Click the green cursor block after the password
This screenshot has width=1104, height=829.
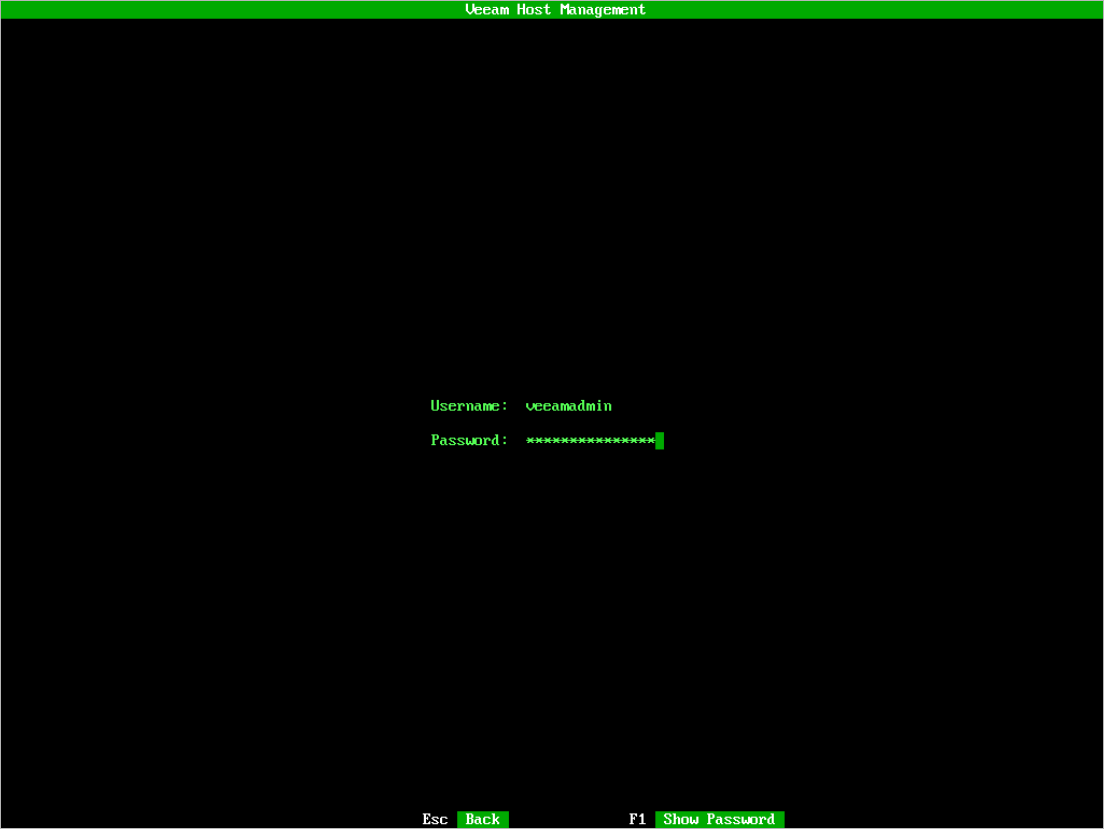660,441
